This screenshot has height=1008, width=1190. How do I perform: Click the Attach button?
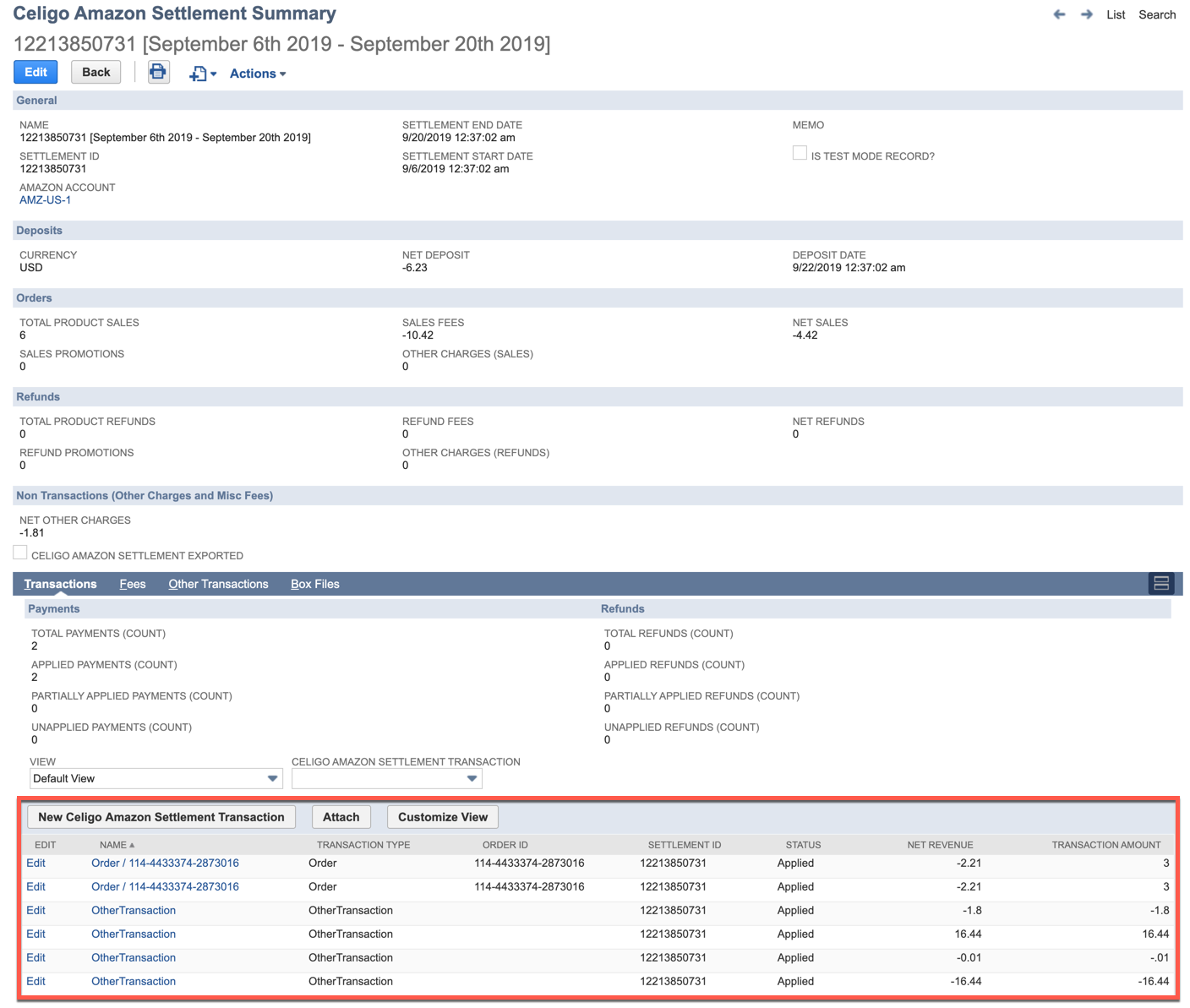pyautogui.click(x=341, y=817)
